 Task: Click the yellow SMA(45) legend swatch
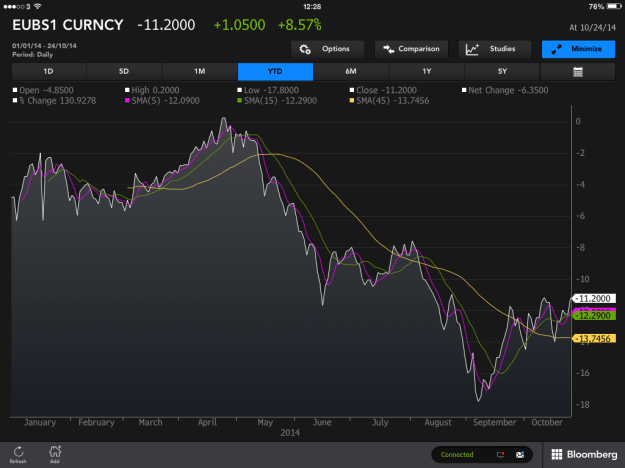click(x=352, y=100)
